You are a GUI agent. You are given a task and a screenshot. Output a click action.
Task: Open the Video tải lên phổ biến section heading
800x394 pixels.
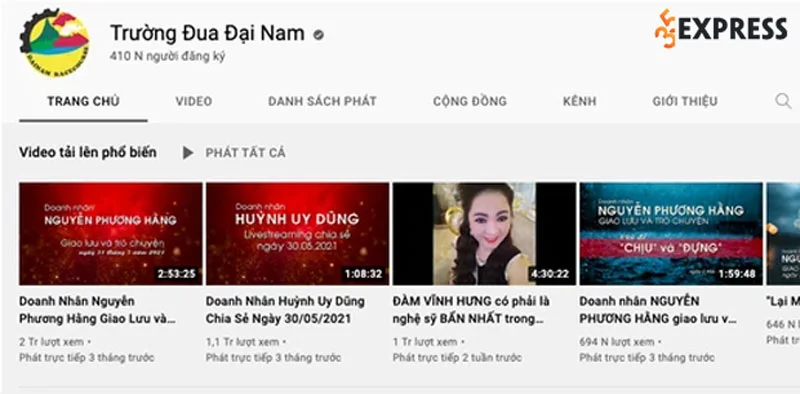[88, 152]
